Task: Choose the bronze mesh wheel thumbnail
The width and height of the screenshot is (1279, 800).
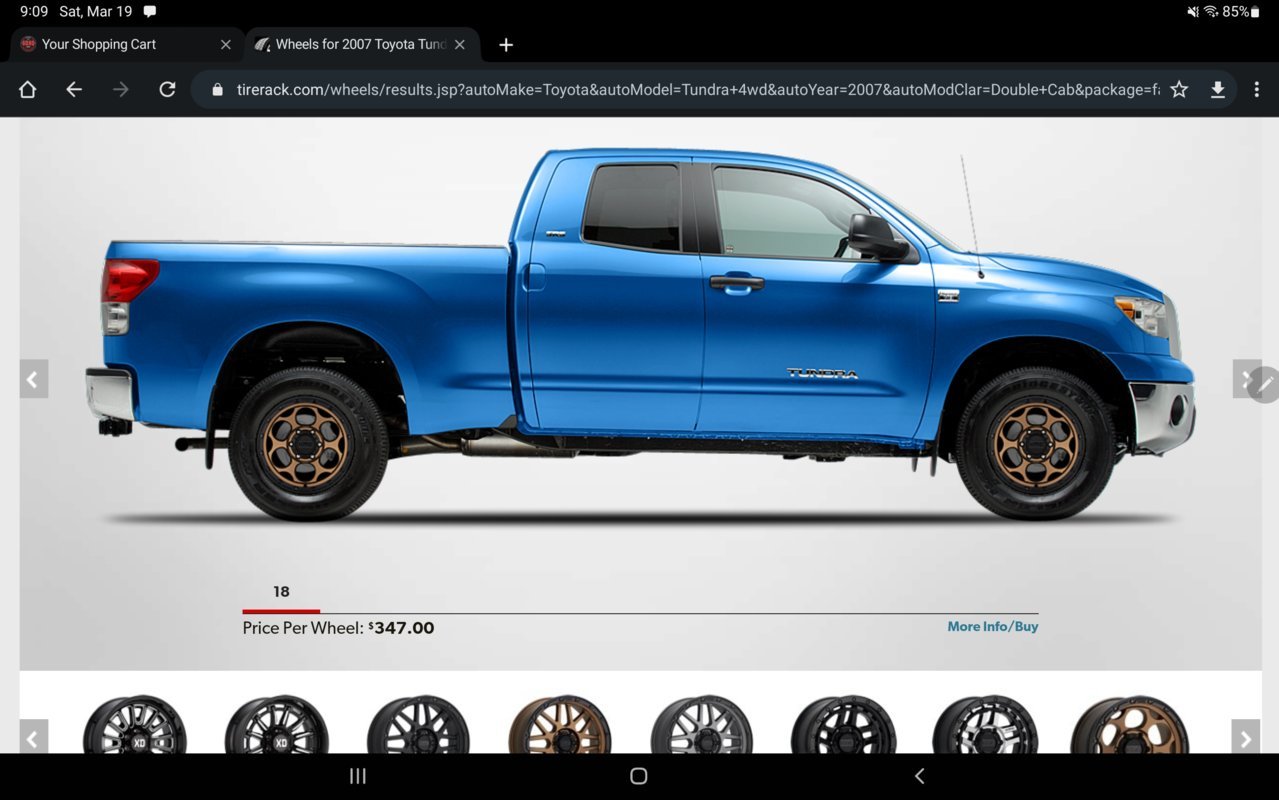Action: tap(560, 725)
